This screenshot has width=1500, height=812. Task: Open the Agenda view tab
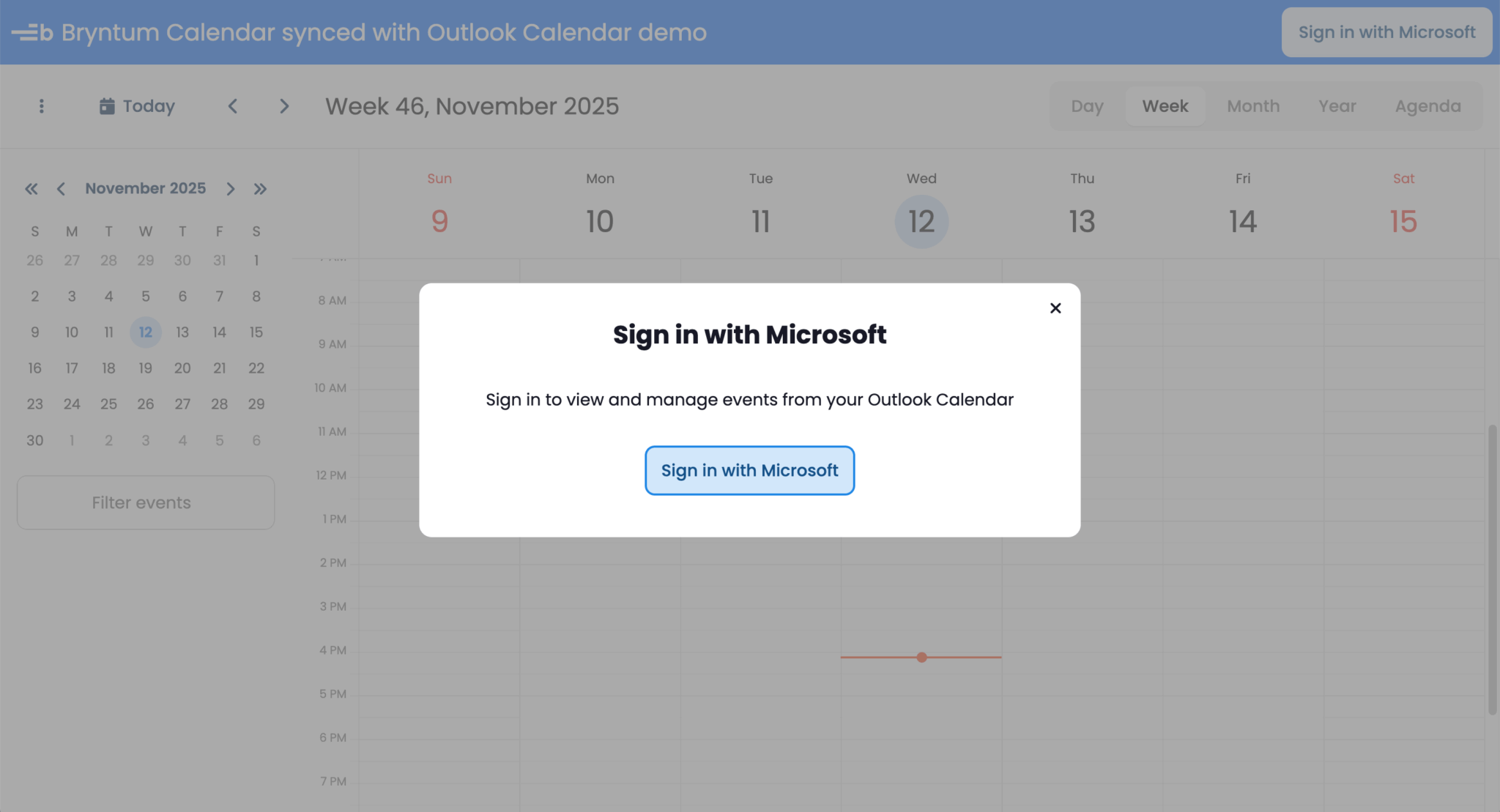pos(1427,106)
